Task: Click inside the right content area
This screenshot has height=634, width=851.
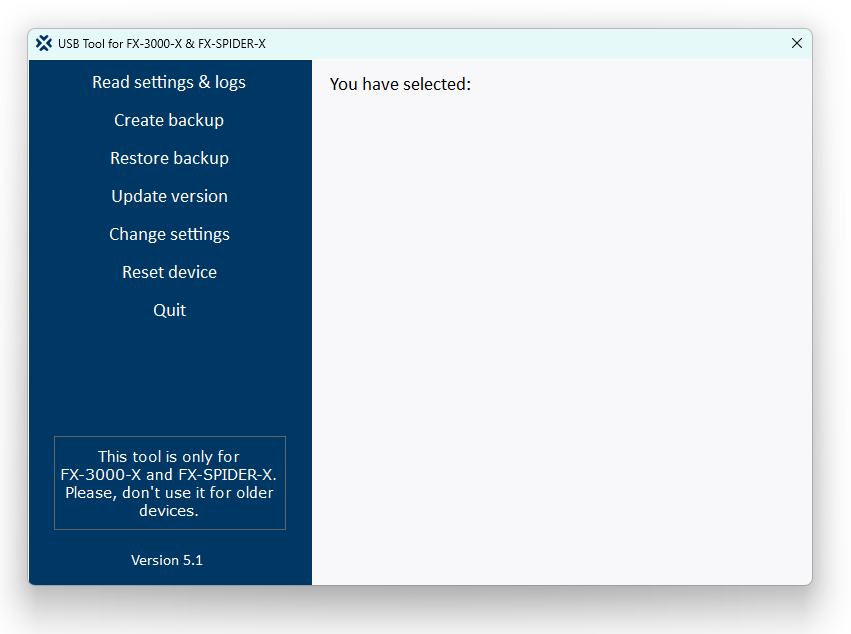Action: [x=560, y=350]
